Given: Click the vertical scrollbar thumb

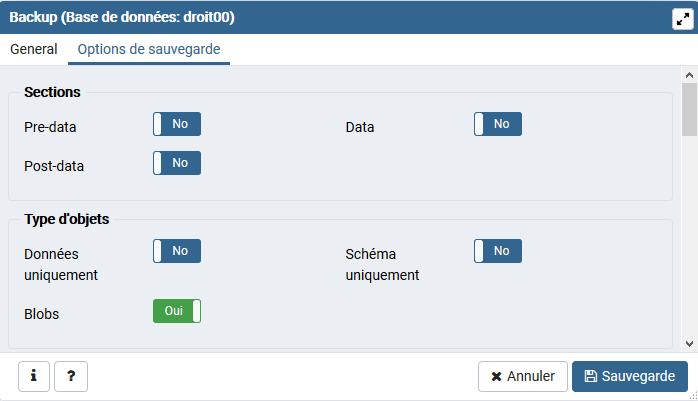Looking at the screenshot, I should [x=689, y=108].
